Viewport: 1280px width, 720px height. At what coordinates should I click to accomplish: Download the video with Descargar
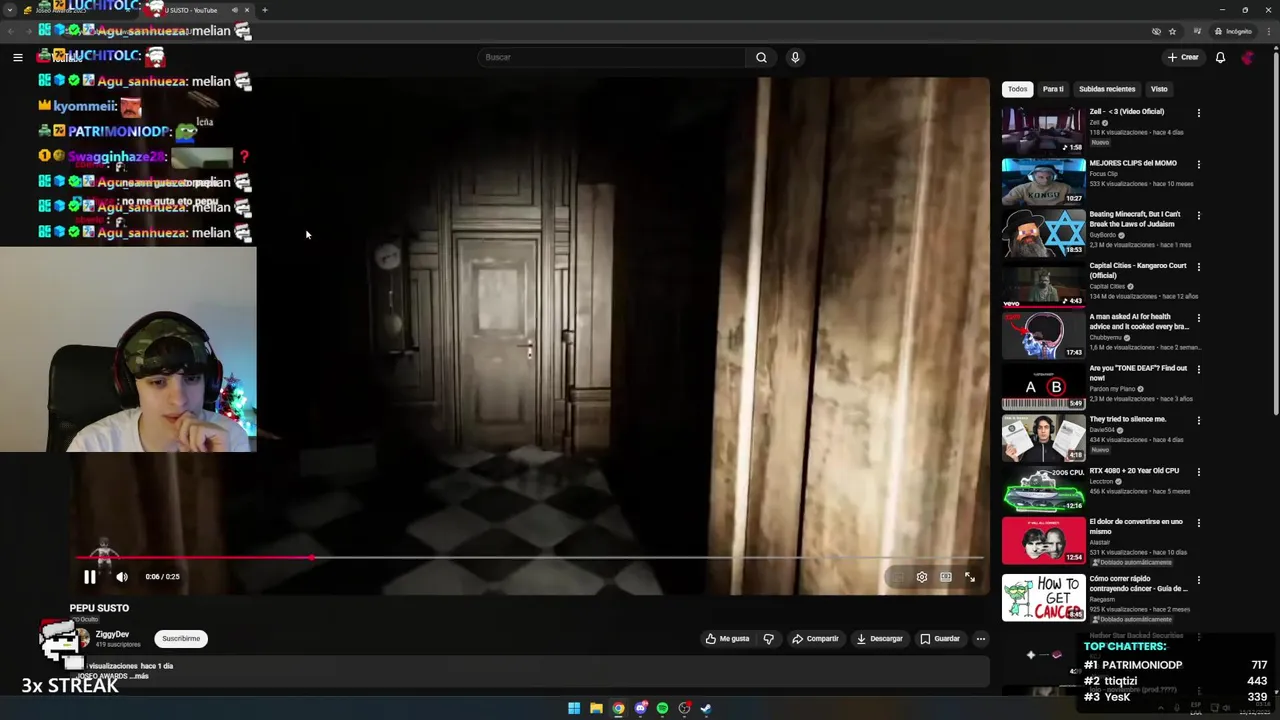879,638
